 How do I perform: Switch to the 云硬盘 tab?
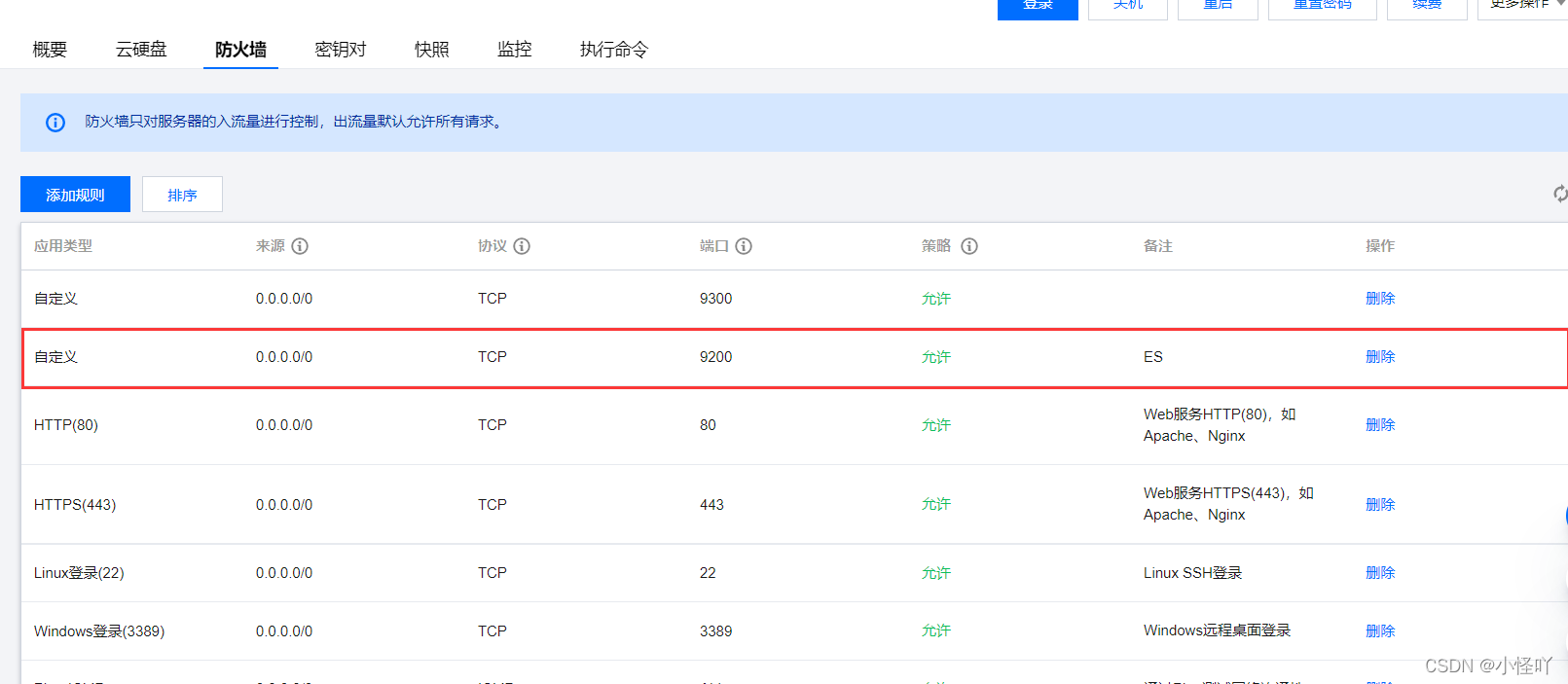(x=141, y=50)
